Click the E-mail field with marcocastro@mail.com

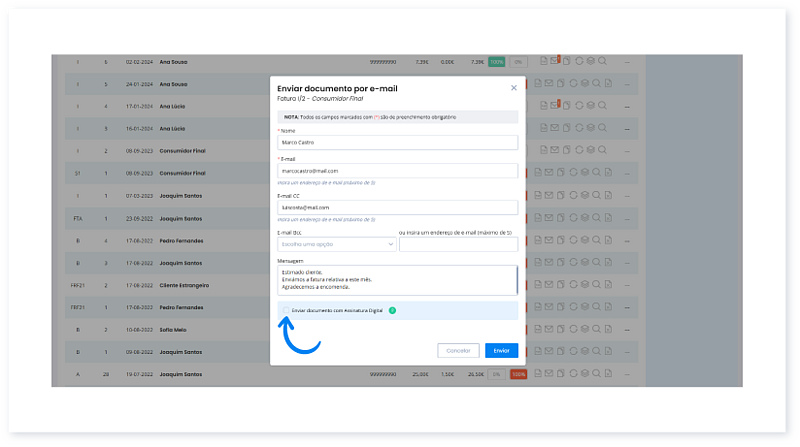pos(397,171)
